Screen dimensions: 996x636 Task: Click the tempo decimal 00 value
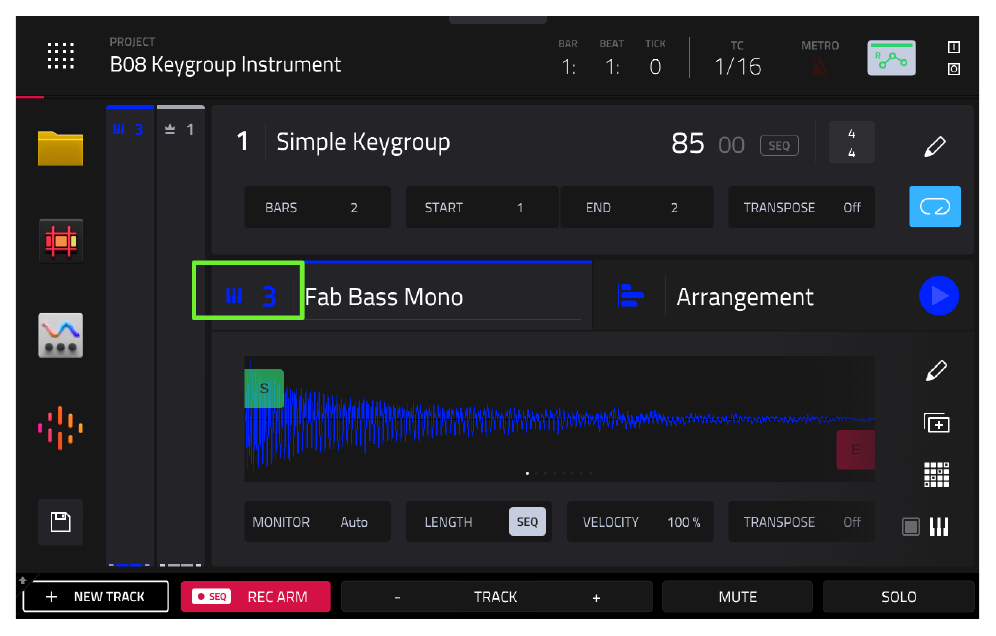731,145
